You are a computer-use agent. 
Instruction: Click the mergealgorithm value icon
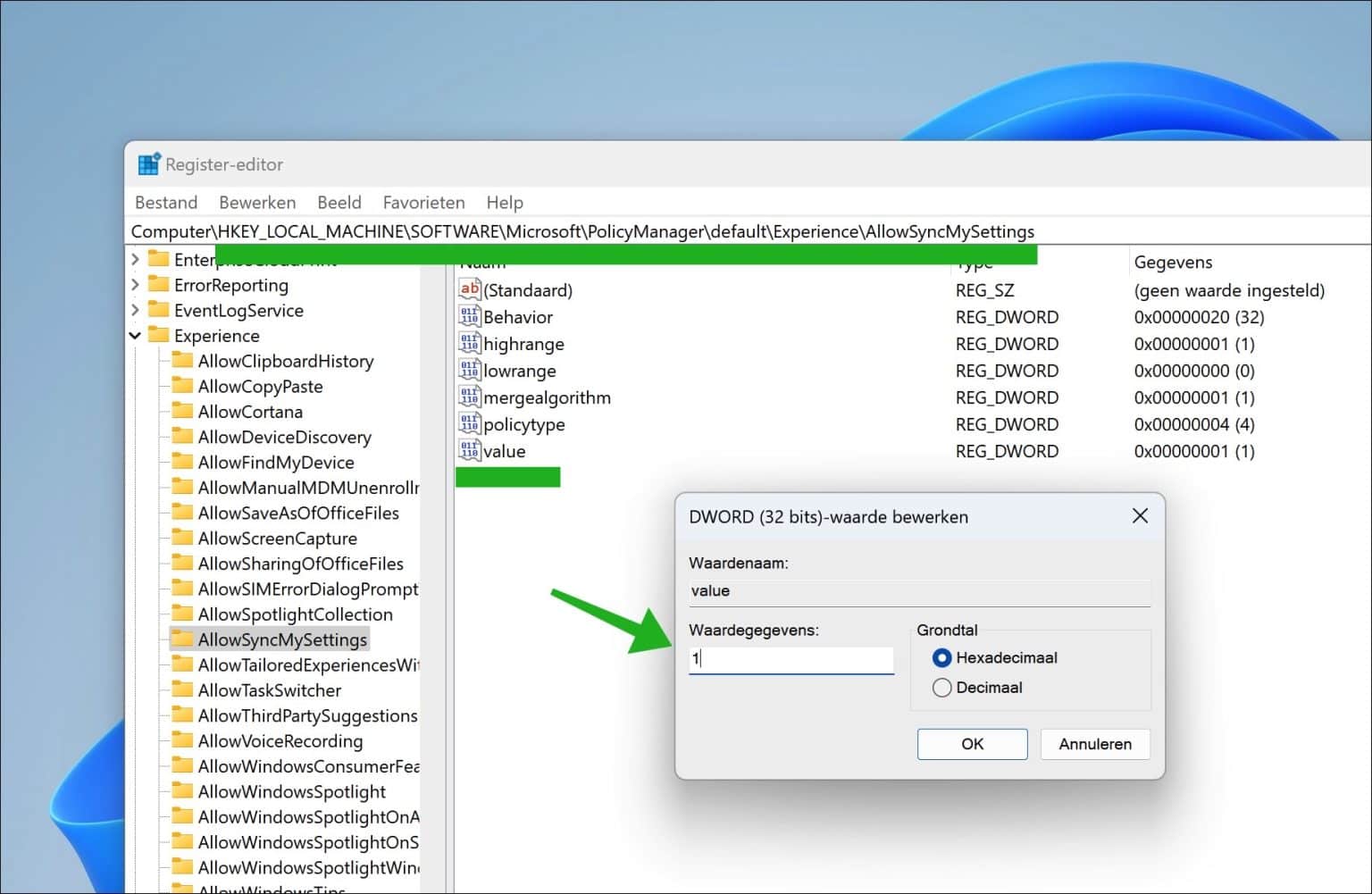pos(469,397)
